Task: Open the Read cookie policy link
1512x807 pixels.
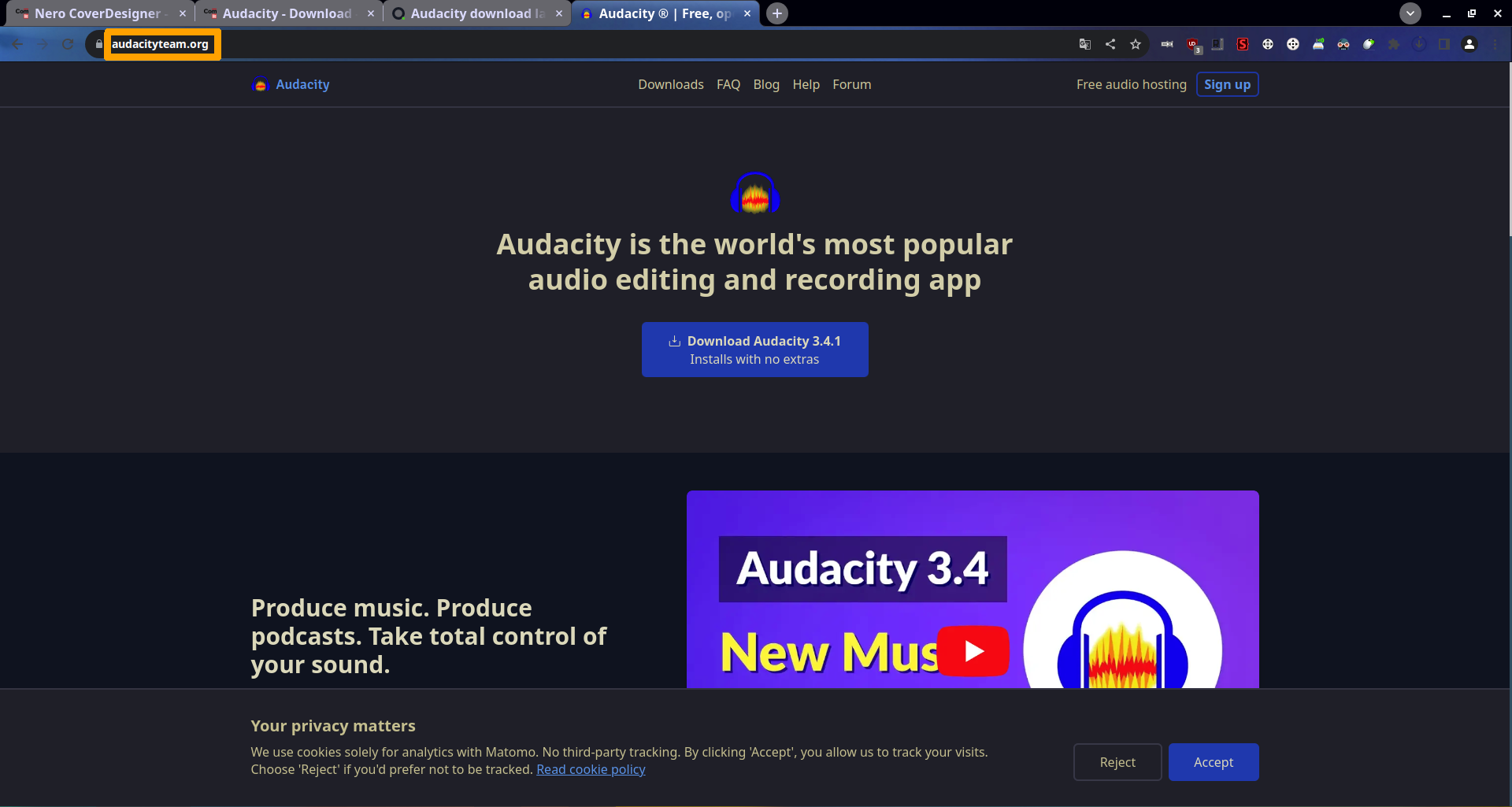Action: pos(591,769)
